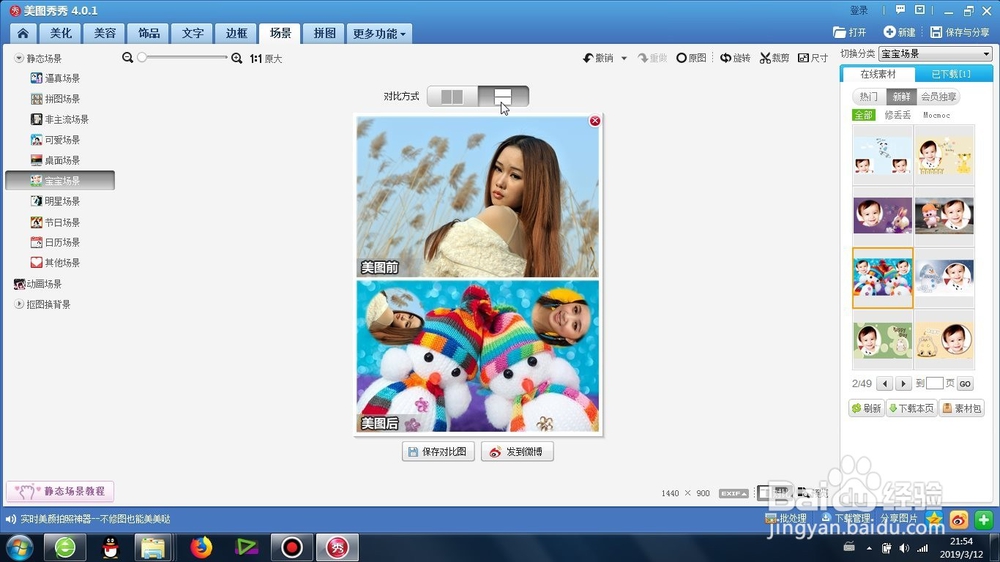Click the 登录 login link

(859, 10)
